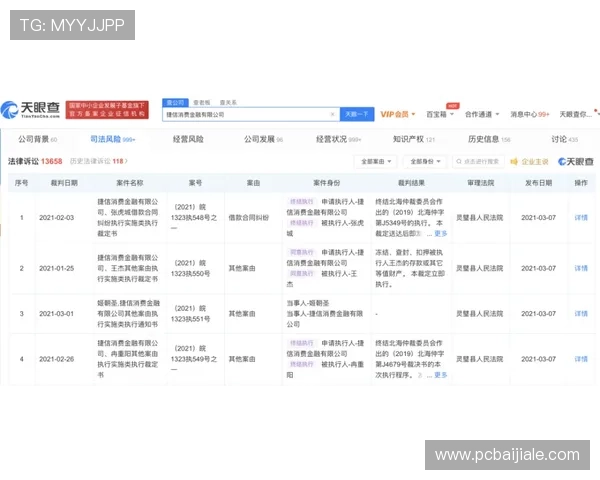Open the Tianyancha logo home link
The height and width of the screenshot is (480, 600).
(31, 110)
